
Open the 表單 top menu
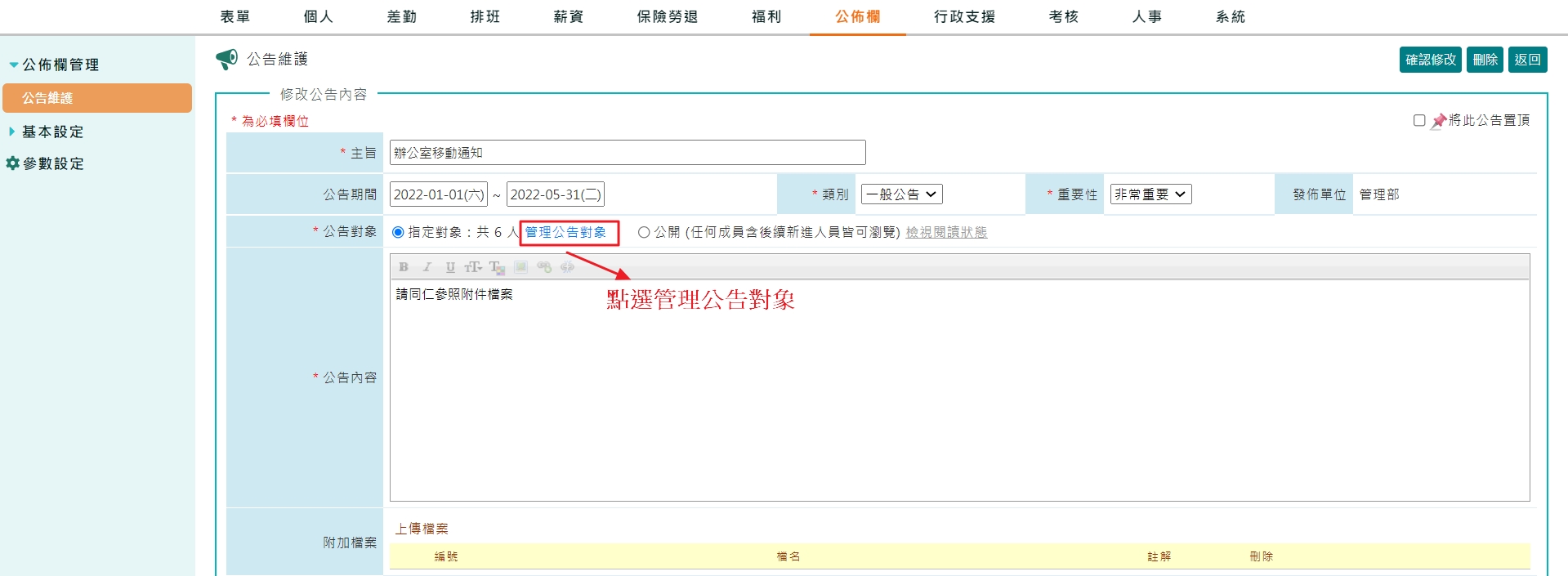(235, 16)
